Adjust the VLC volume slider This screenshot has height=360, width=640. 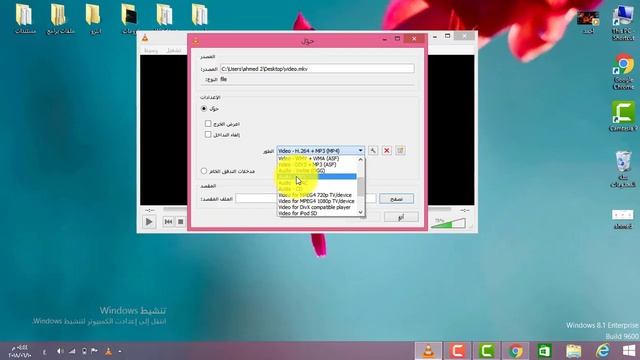[448, 223]
